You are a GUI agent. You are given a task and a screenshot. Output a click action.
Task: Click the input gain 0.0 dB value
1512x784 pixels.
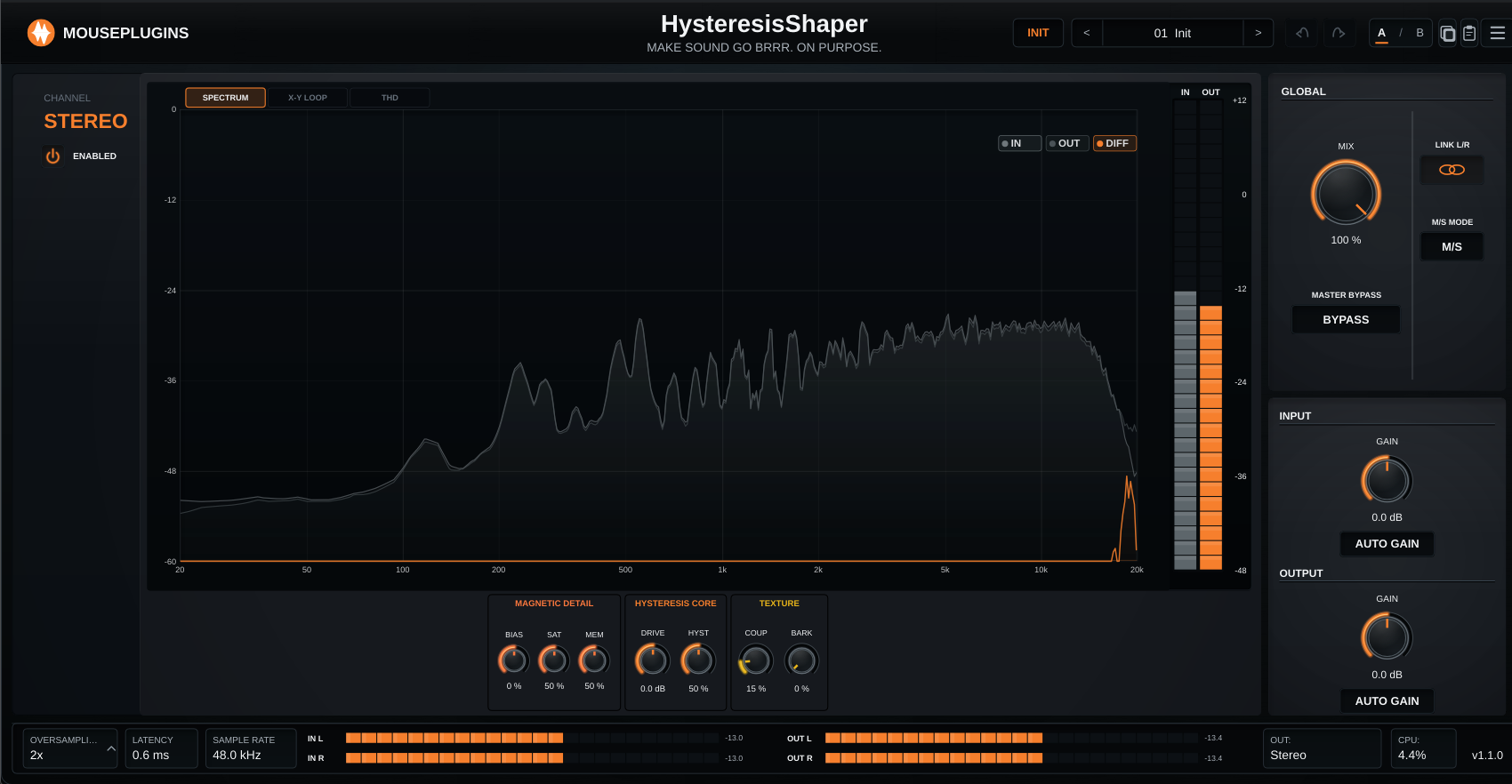click(1387, 517)
